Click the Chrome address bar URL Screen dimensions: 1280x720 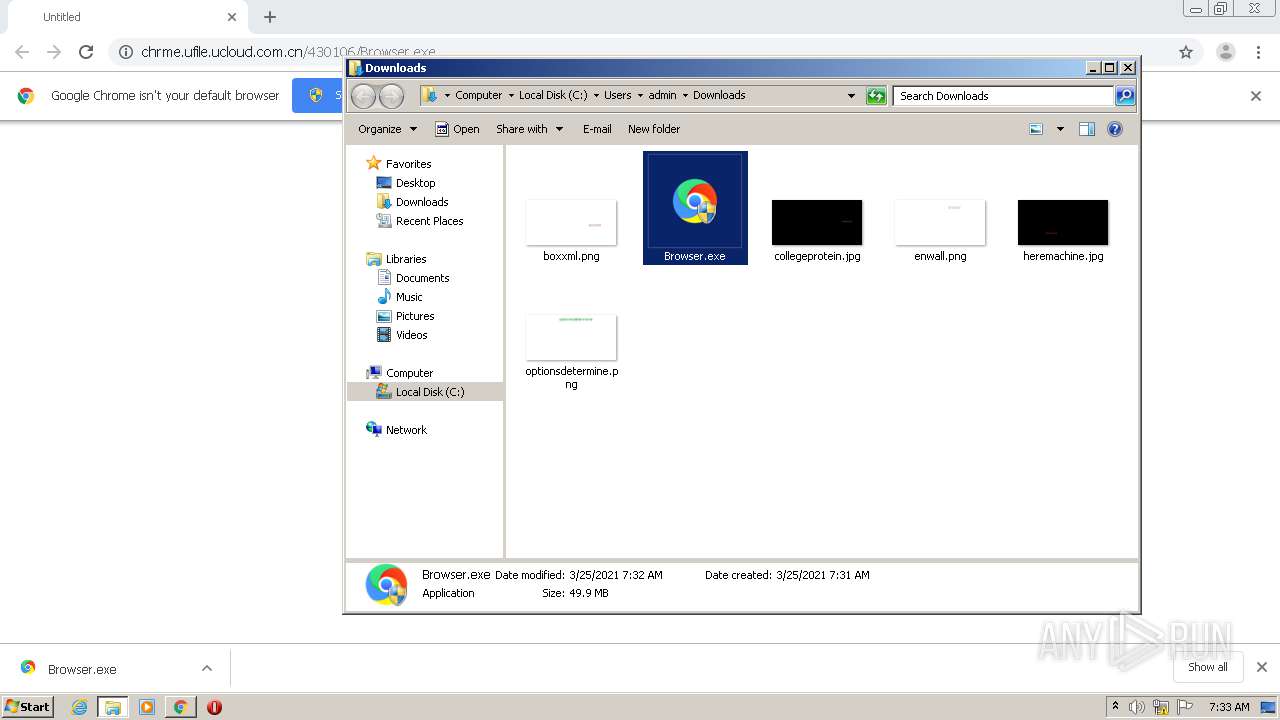[x=288, y=52]
